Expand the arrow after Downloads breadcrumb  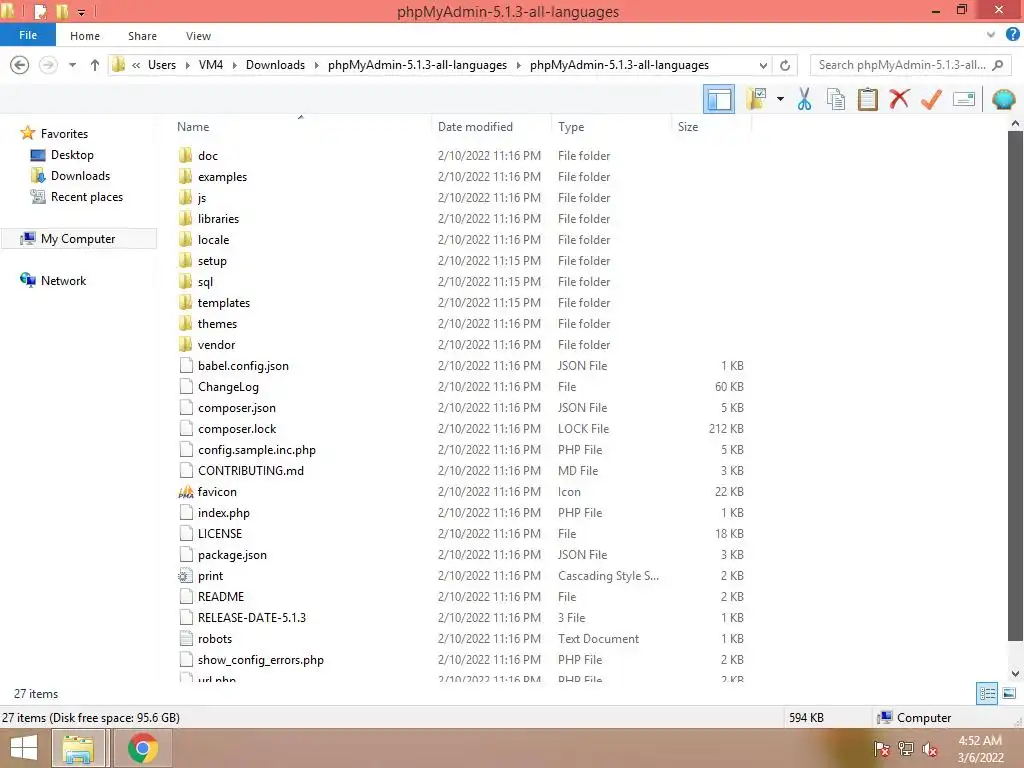pos(317,65)
